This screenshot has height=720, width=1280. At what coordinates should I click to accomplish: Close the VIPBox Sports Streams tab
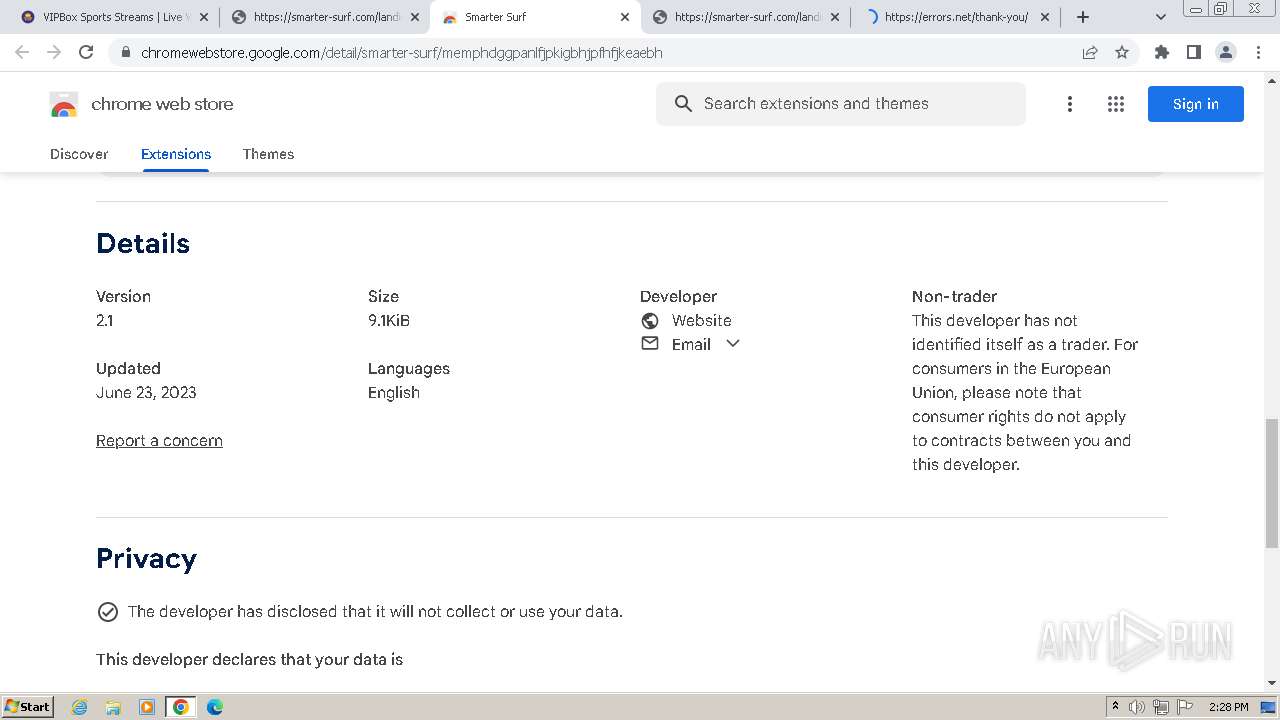click(204, 17)
